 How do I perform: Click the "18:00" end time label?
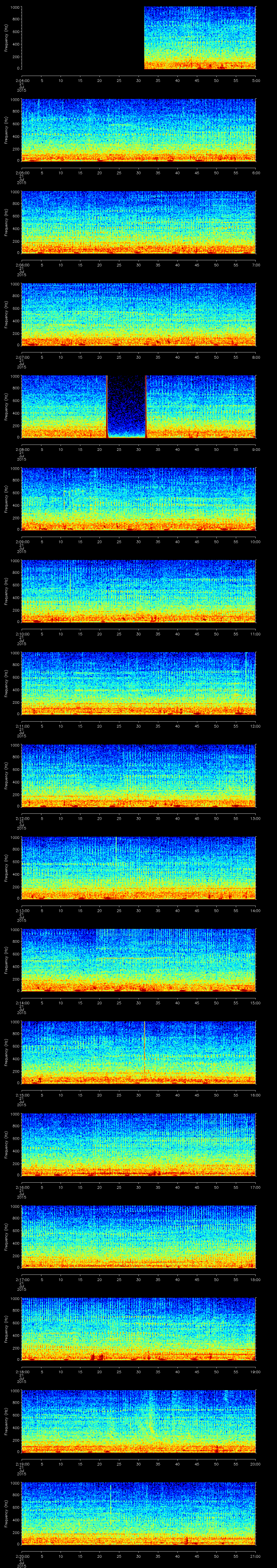click(256, 1279)
